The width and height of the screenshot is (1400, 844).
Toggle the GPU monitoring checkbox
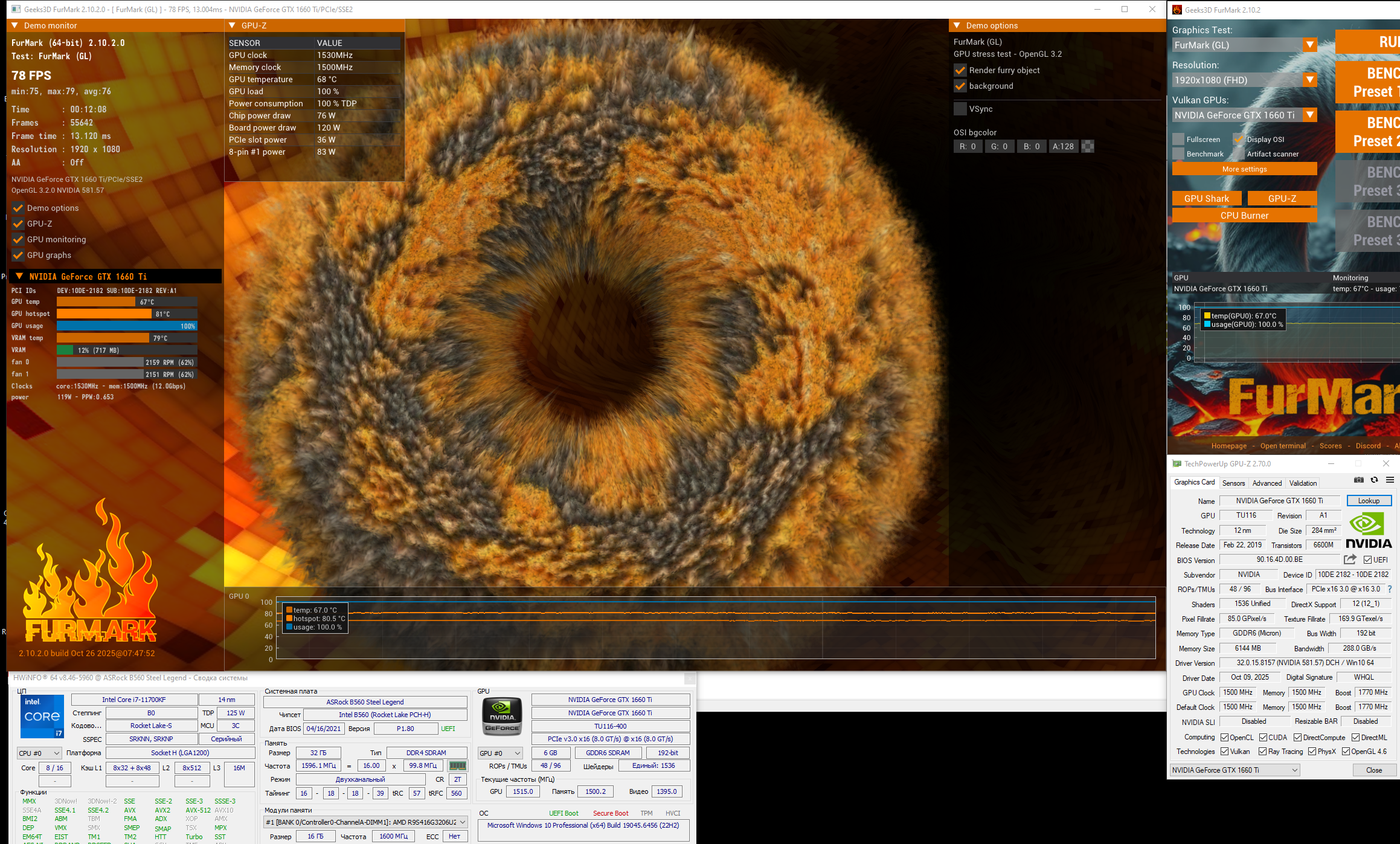[18, 240]
